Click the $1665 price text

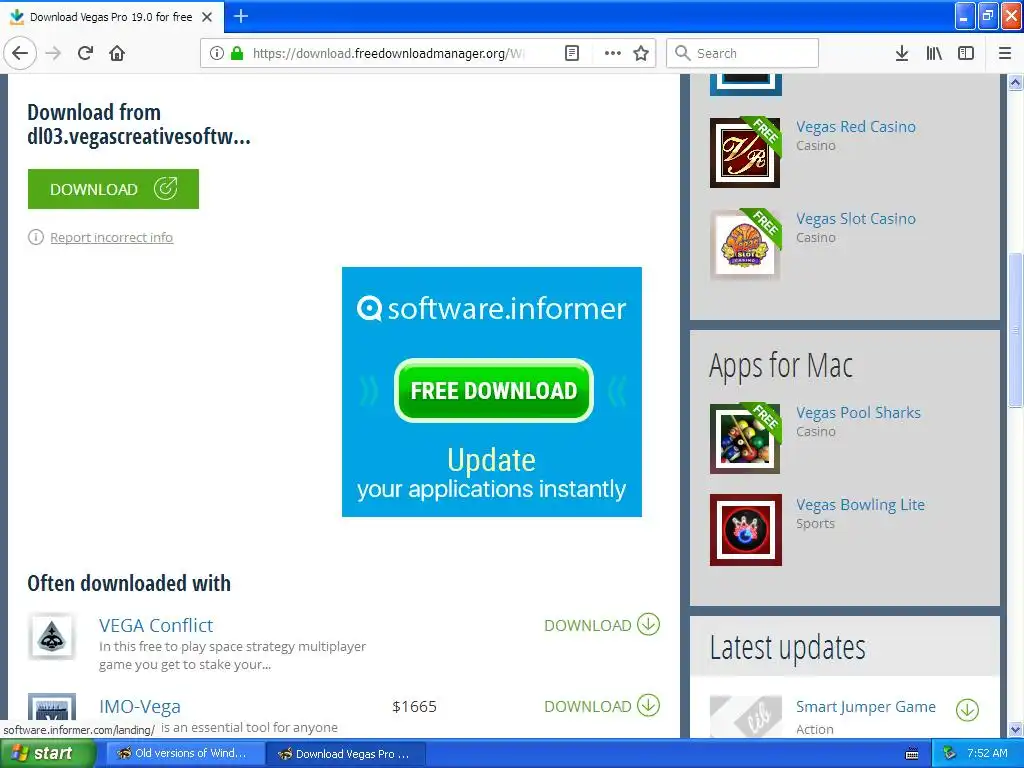click(x=414, y=706)
